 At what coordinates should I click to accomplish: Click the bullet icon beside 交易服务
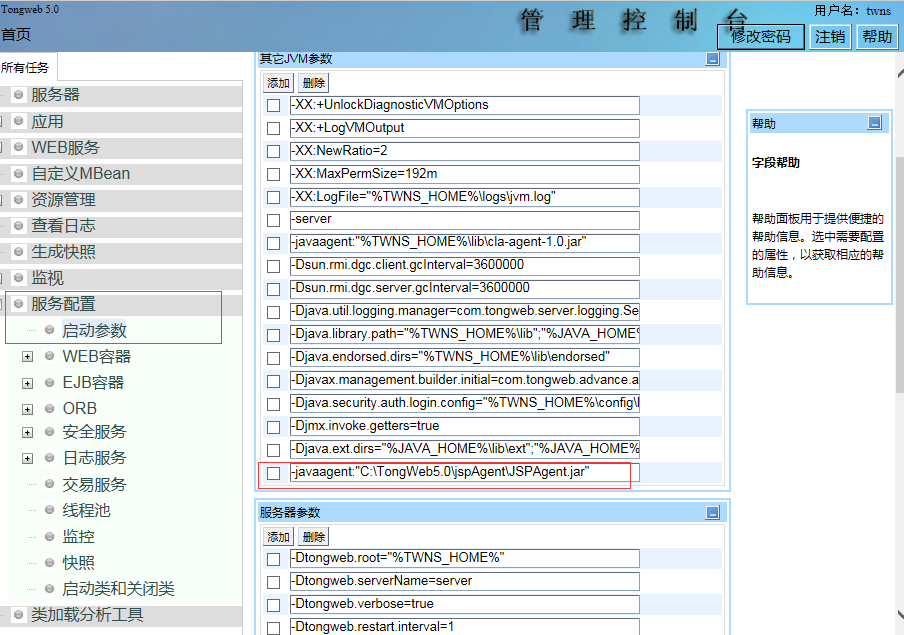pos(50,484)
